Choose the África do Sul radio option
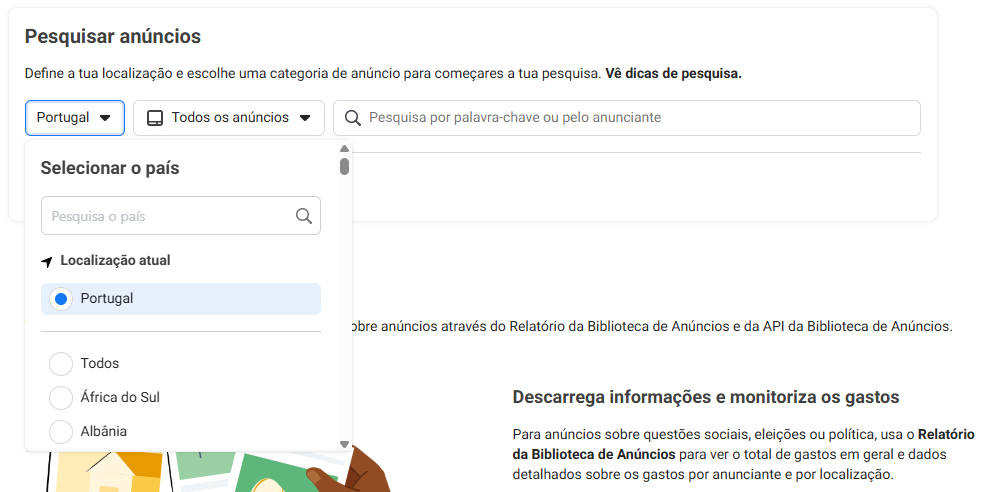Viewport: 989px width, 492px height. (x=61, y=398)
